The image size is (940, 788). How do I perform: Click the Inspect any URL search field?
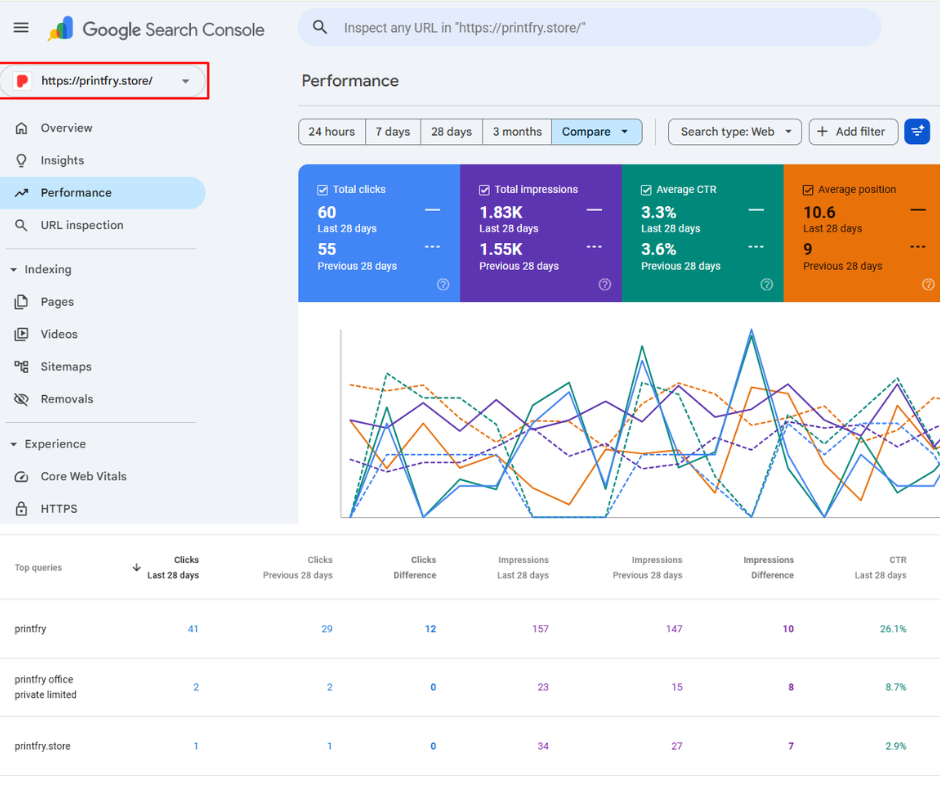coord(600,28)
